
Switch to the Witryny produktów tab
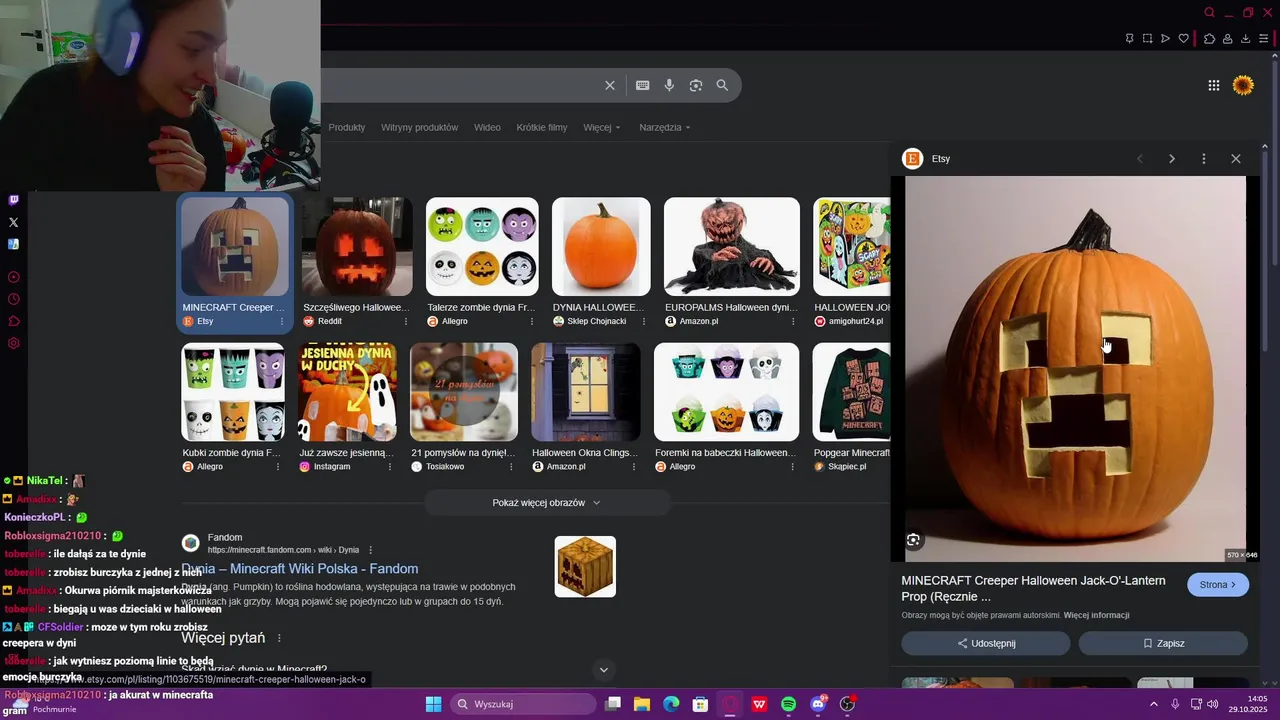pyautogui.click(x=419, y=127)
